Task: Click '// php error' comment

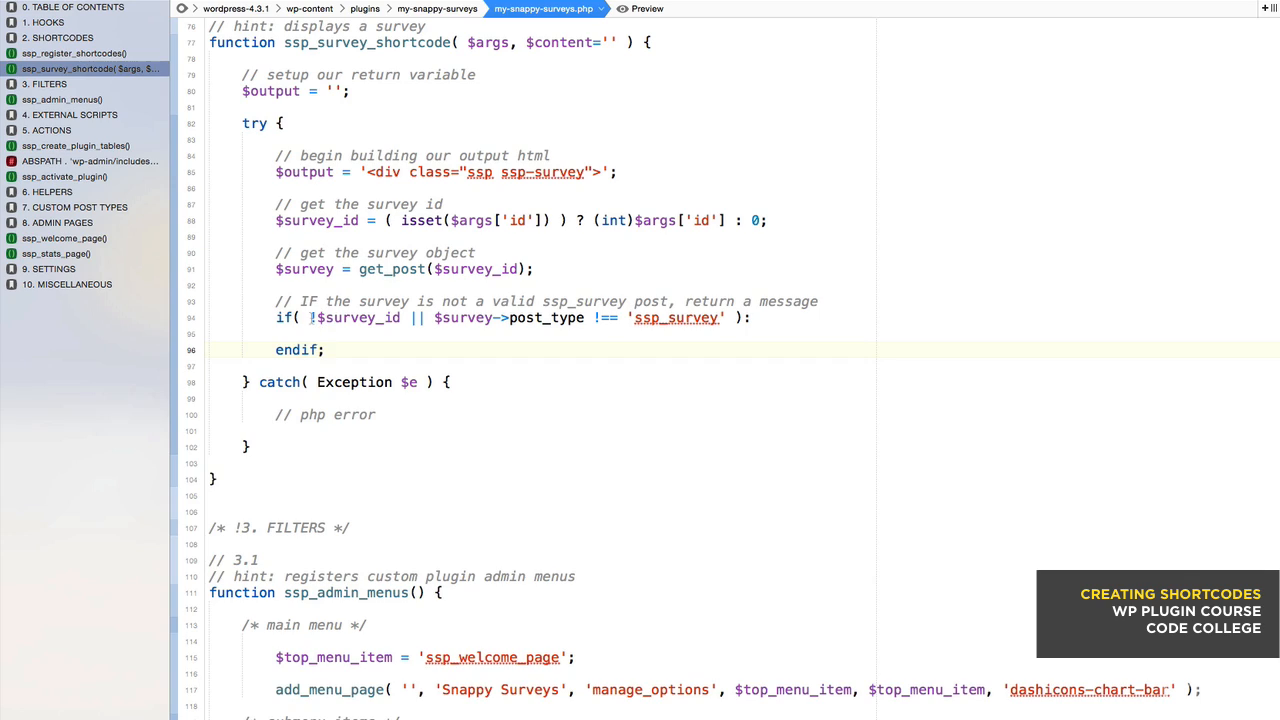Action: [325, 415]
